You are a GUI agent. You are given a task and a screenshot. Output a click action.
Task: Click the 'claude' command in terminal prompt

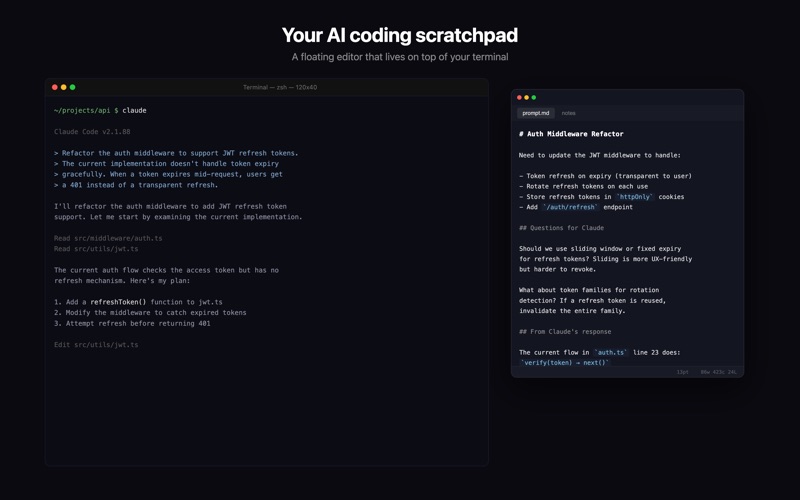coord(134,110)
